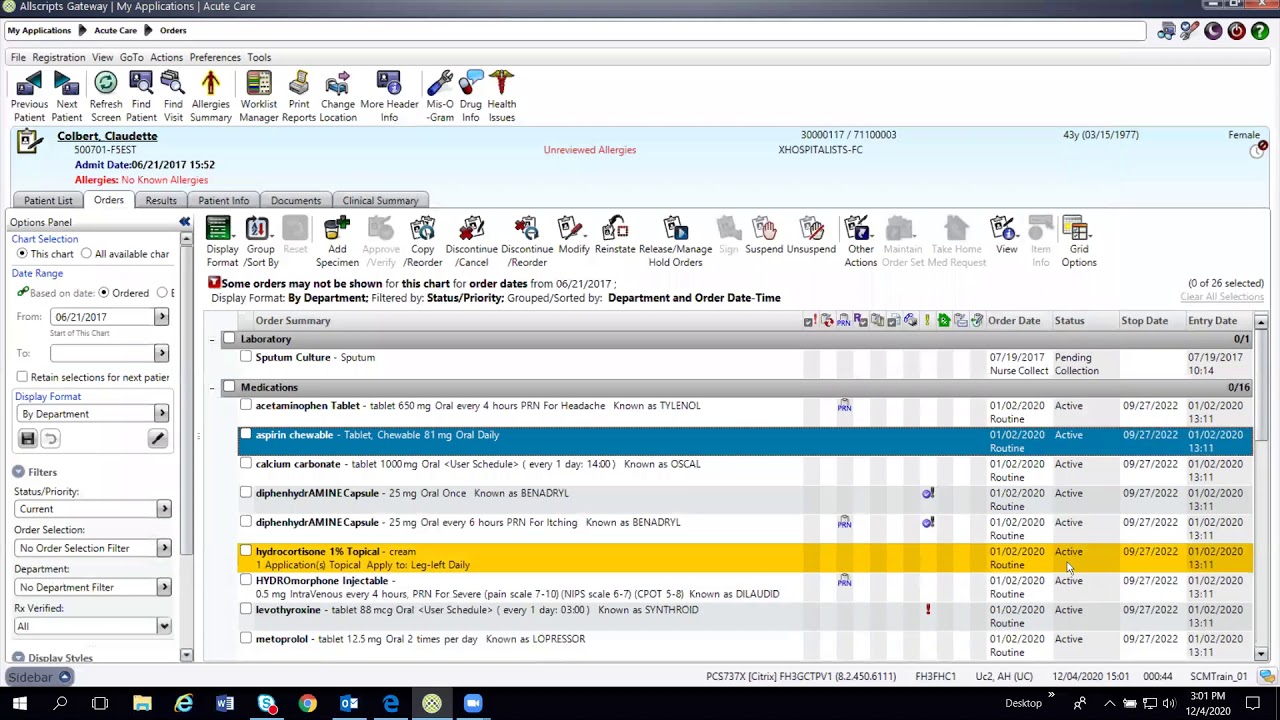Check the Sputum Culture order
Screen dimensions: 1280x720
tap(246, 357)
